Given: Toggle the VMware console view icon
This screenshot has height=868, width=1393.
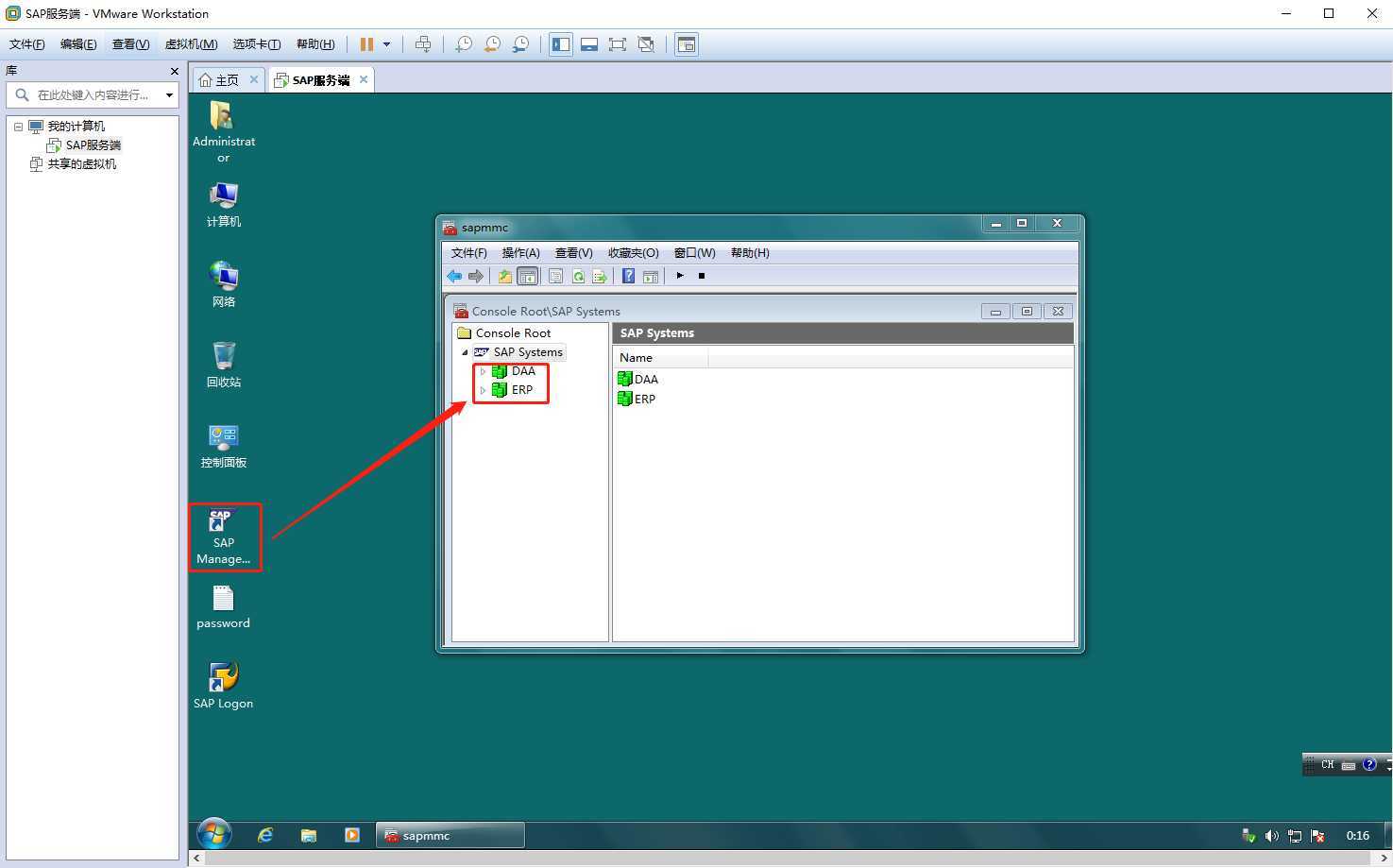Looking at the screenshot, I should 687,44.
